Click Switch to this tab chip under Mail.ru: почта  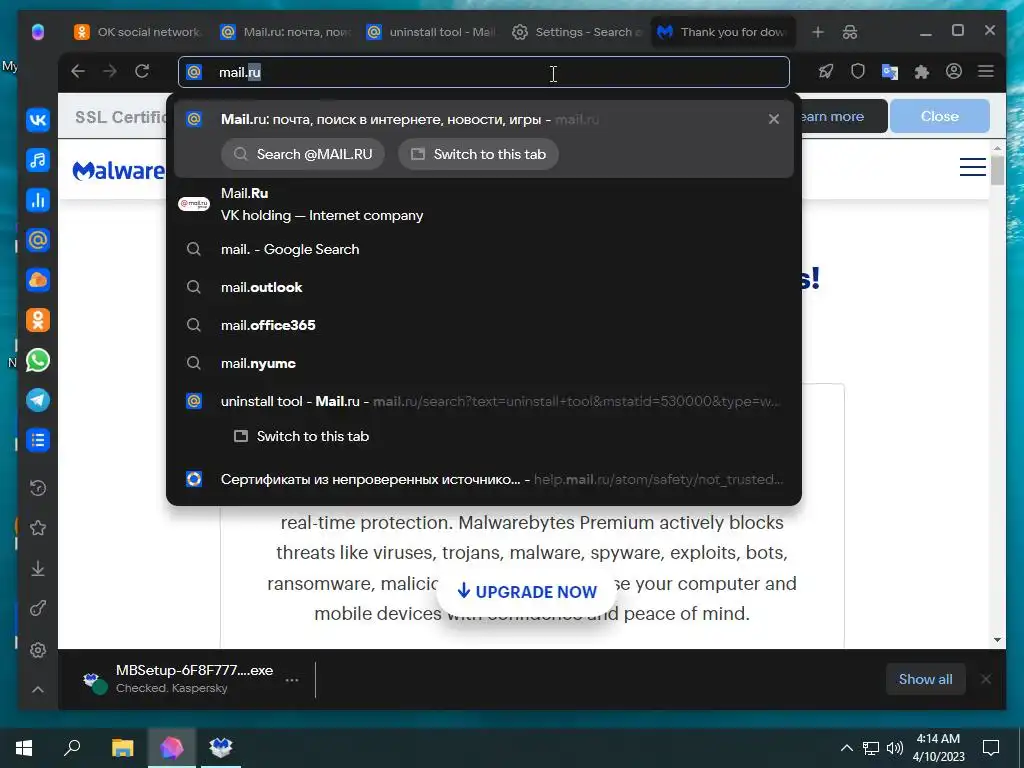(478, 154)
